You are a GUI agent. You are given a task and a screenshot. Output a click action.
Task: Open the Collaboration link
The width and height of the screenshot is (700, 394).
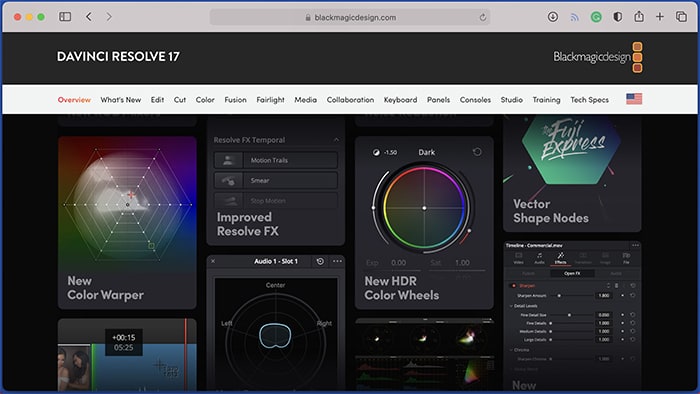[x=350, y=100]
